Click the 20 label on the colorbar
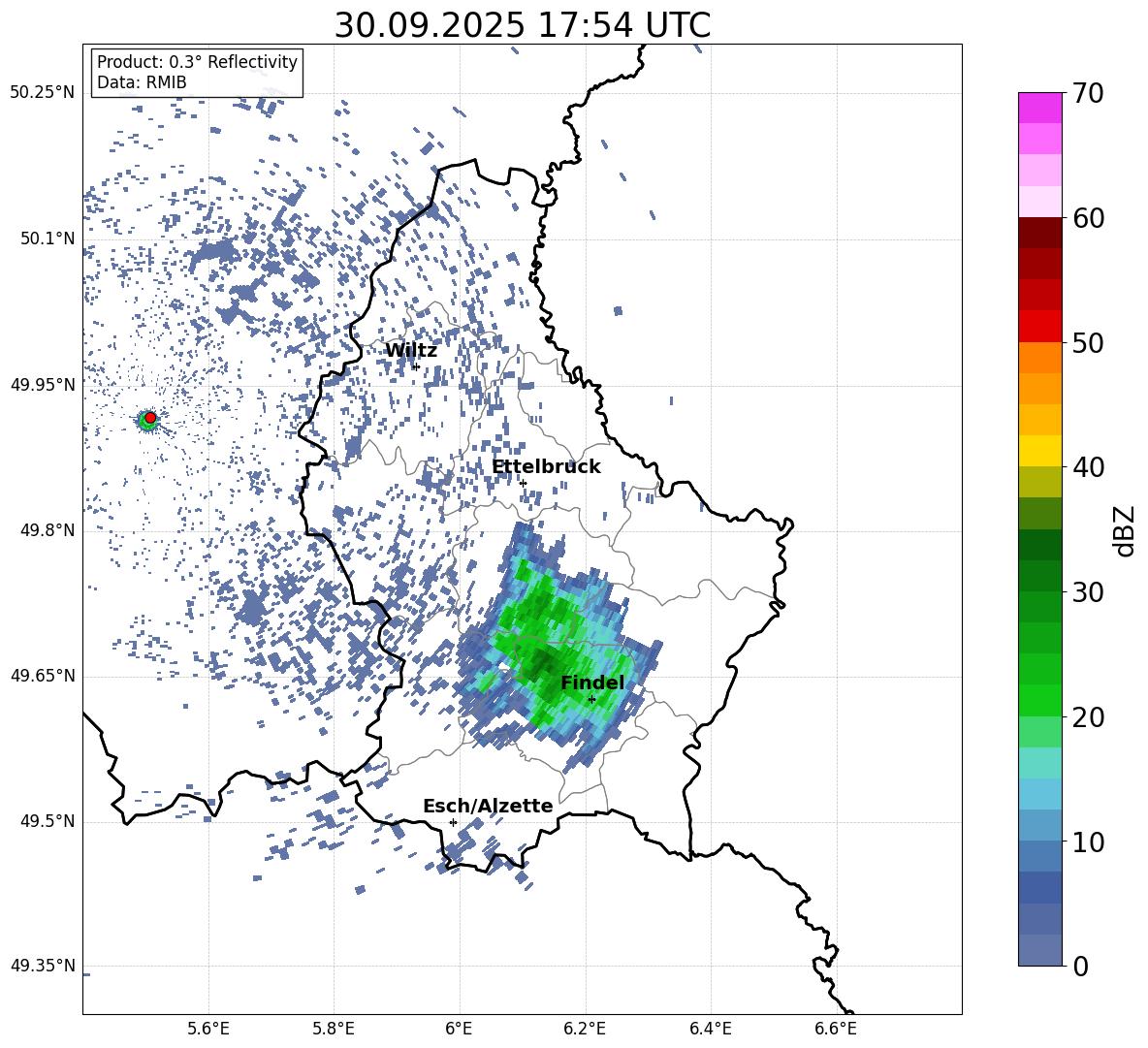 tap(1088, 717)
